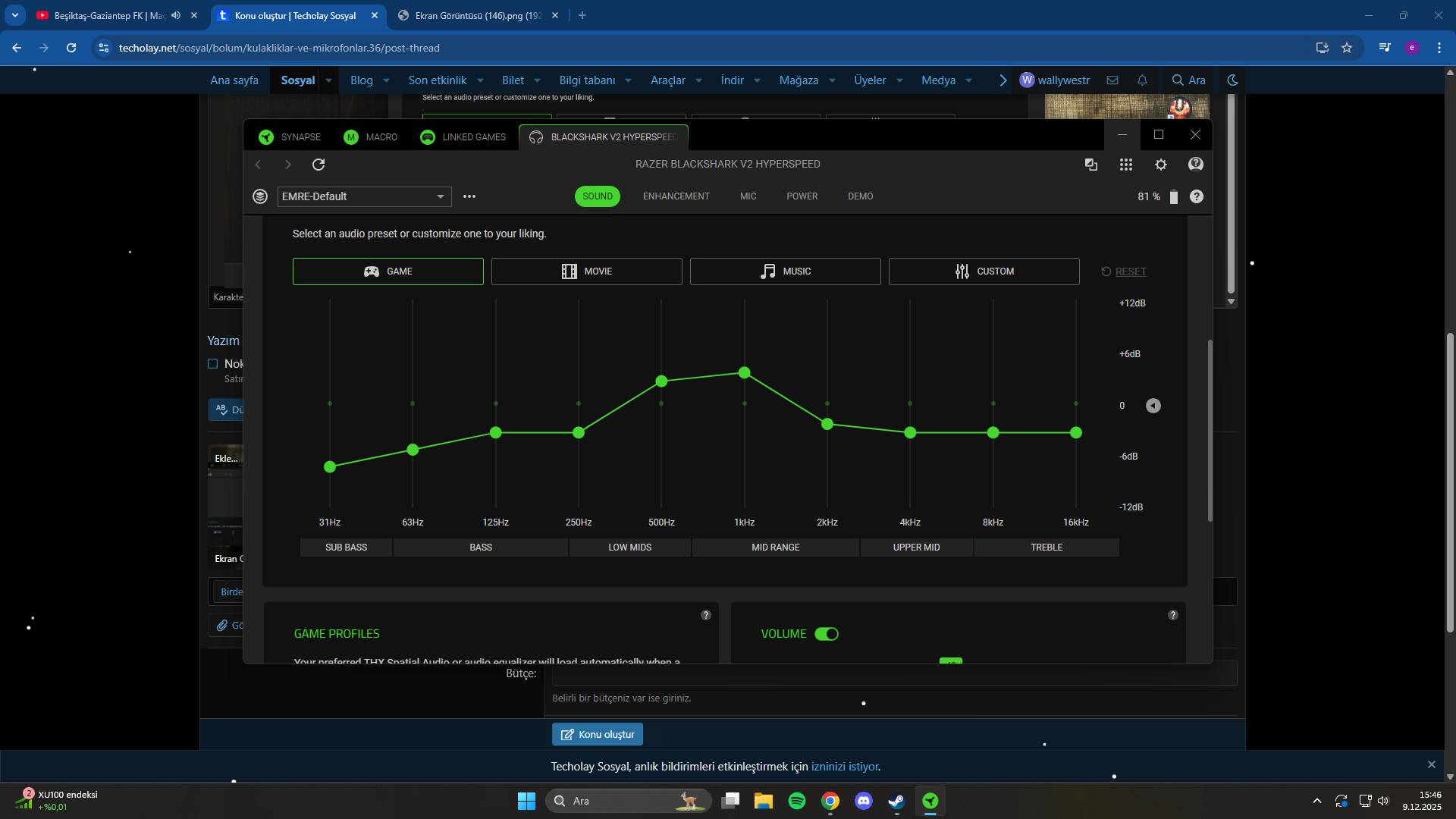The image size is (1456, 819).
Task: Toggle the Volume switch off
Action: pos(827,634)
